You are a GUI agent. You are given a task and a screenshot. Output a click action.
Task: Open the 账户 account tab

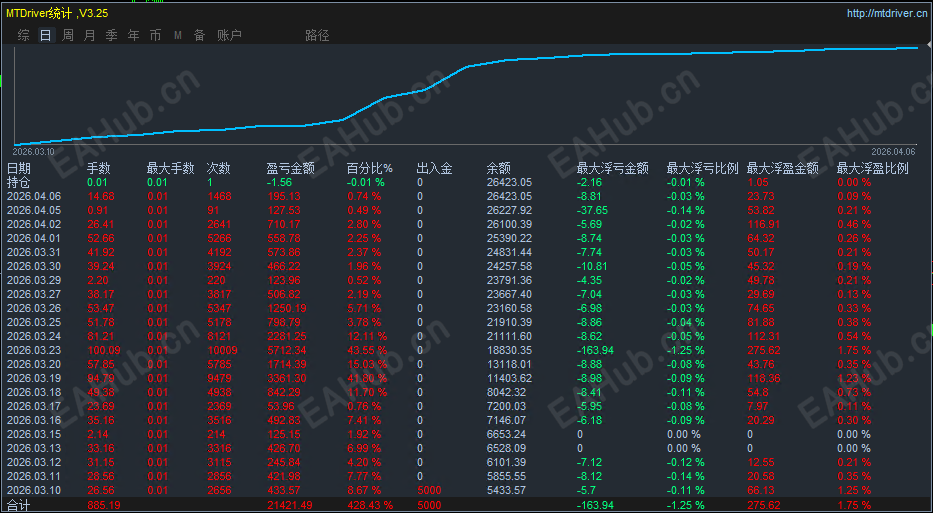coord(229,36)
